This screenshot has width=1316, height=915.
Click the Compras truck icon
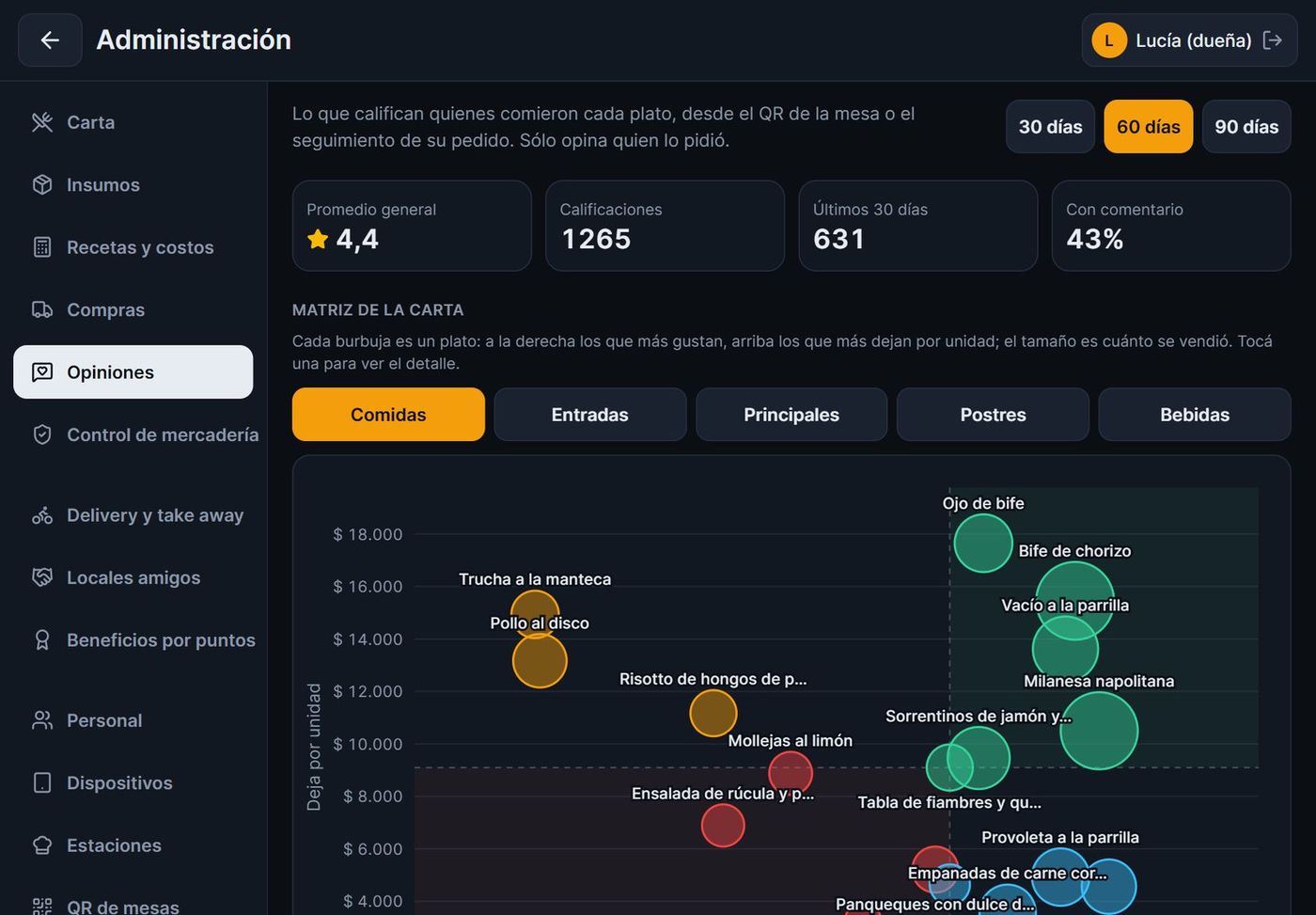(x=42, y=309)
